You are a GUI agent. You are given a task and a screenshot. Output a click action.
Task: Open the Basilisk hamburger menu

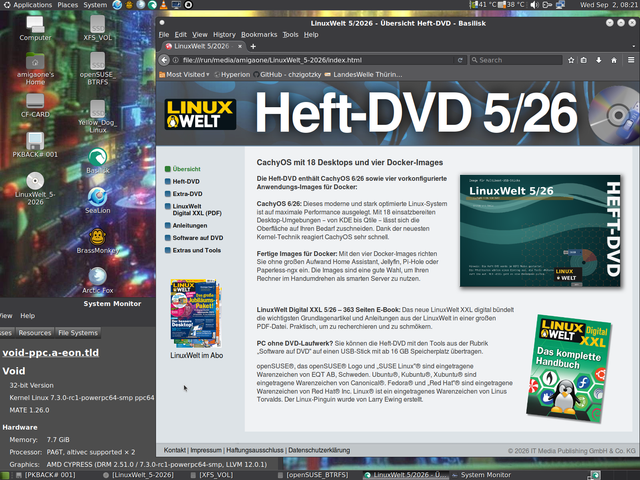[x=631, y=60]
